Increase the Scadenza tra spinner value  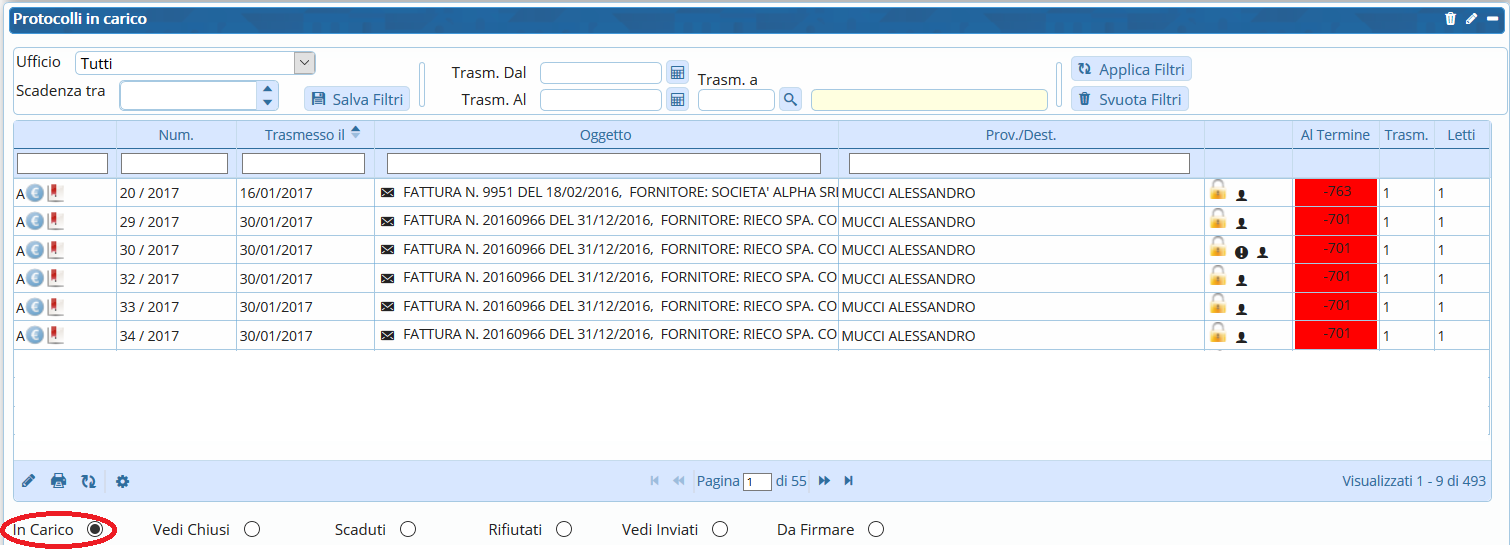[267, 88]
